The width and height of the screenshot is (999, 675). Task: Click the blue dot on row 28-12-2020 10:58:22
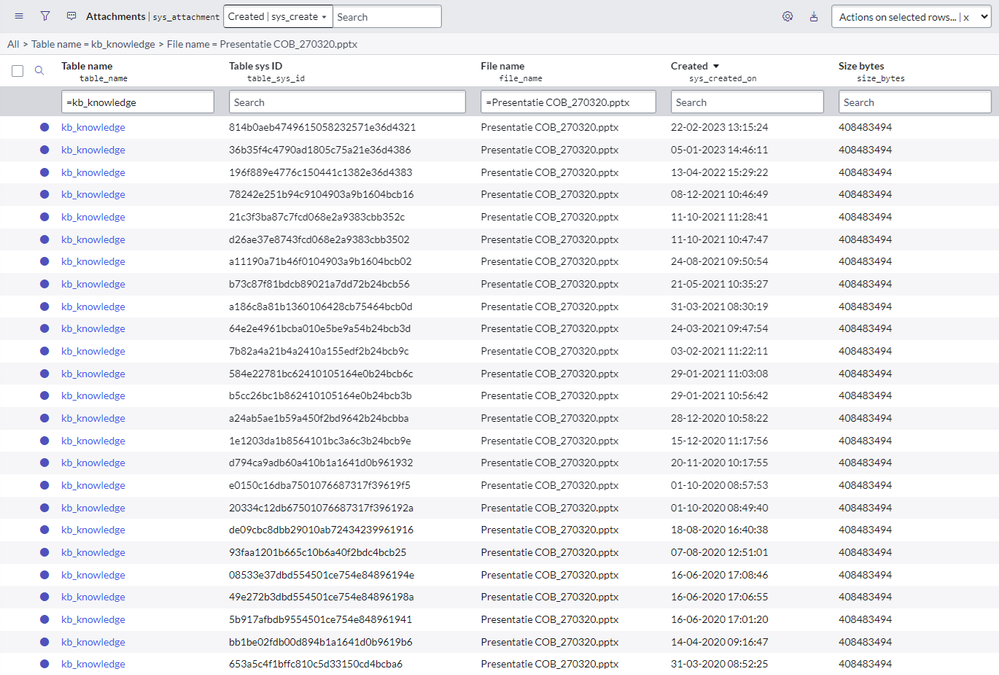45,418
